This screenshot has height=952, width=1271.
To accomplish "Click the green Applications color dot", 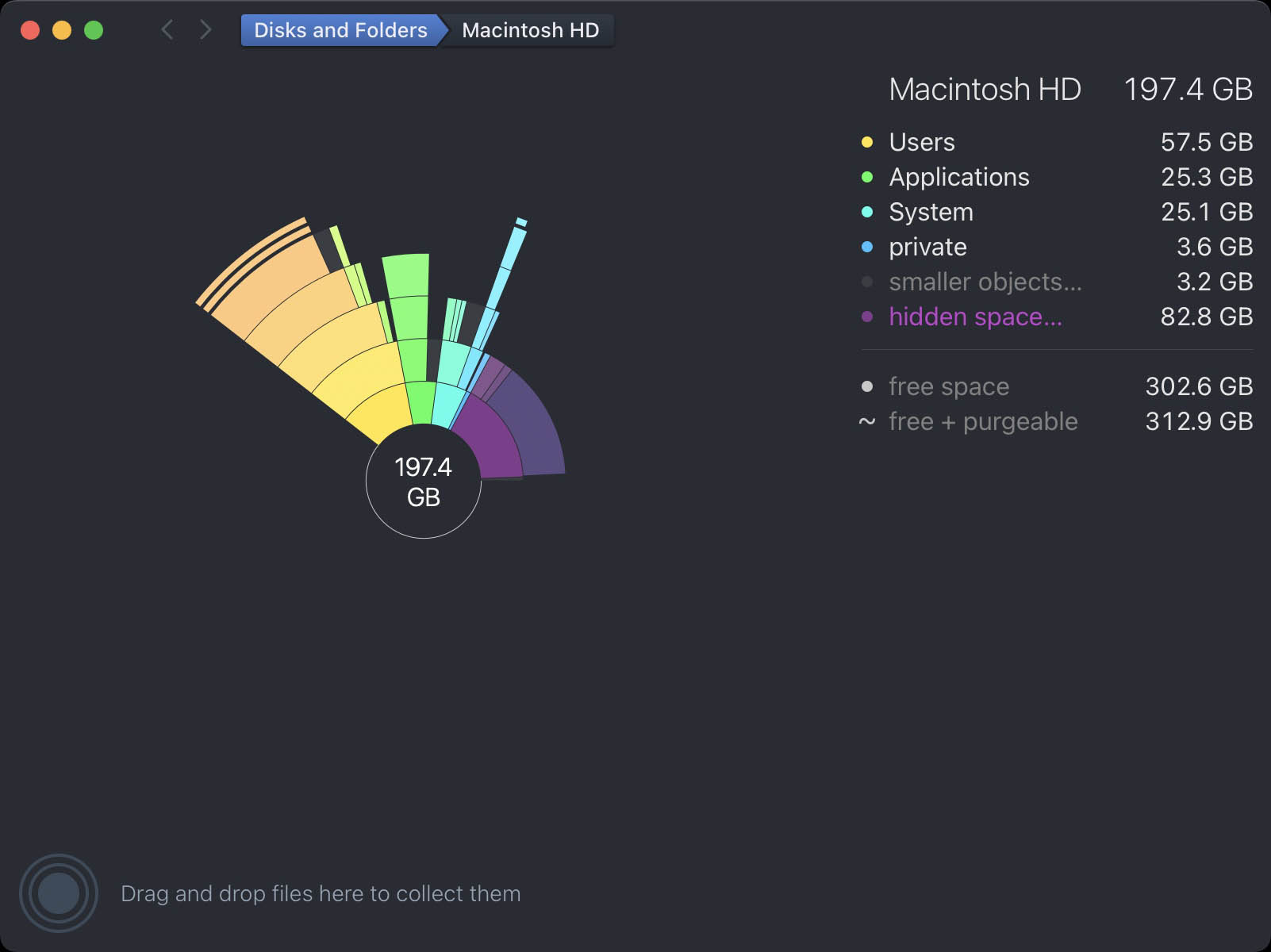I will 867,177.
